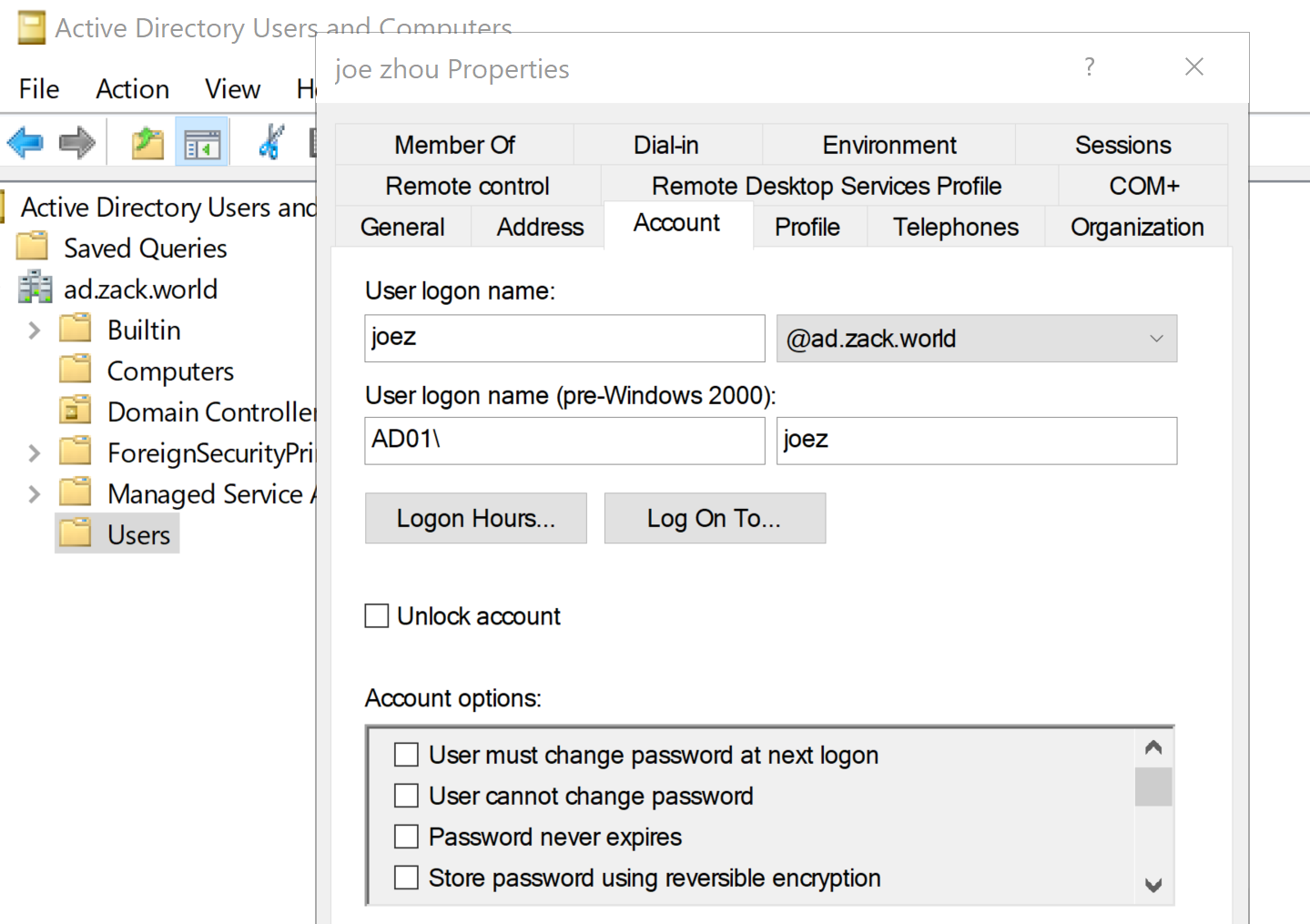Click the Log On To... button

pyautogui.click(x=715, y=519)
